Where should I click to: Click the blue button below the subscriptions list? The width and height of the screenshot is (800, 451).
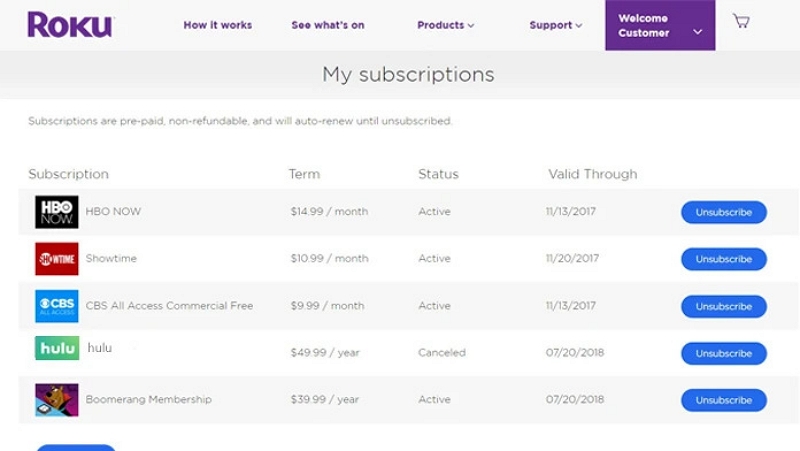click(76, 447)
